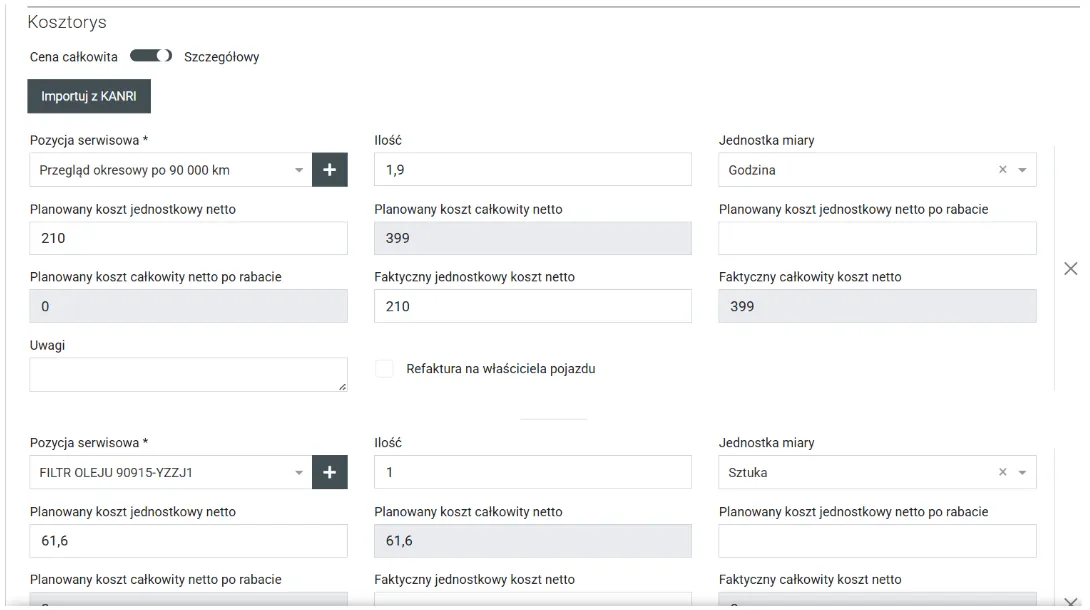Expand the Sztuka unit of measure dropdown
1090x610 pixels.
pyautogui.click(x=1022, y=472)
